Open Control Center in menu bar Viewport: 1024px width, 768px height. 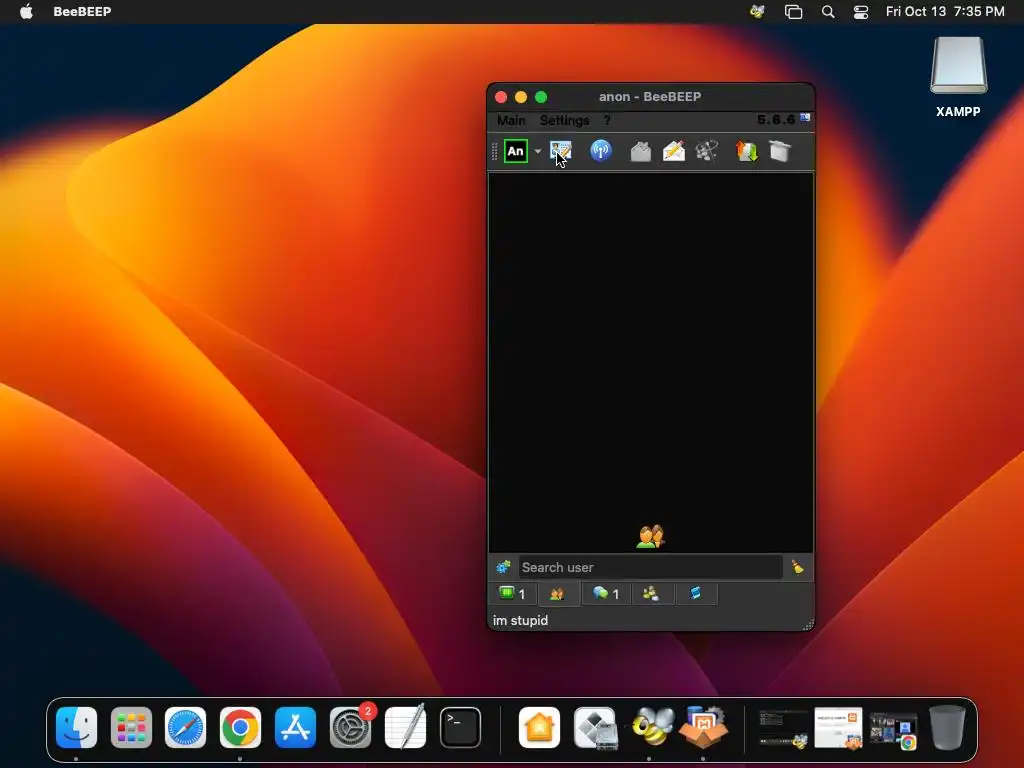(x=861, y=11)
